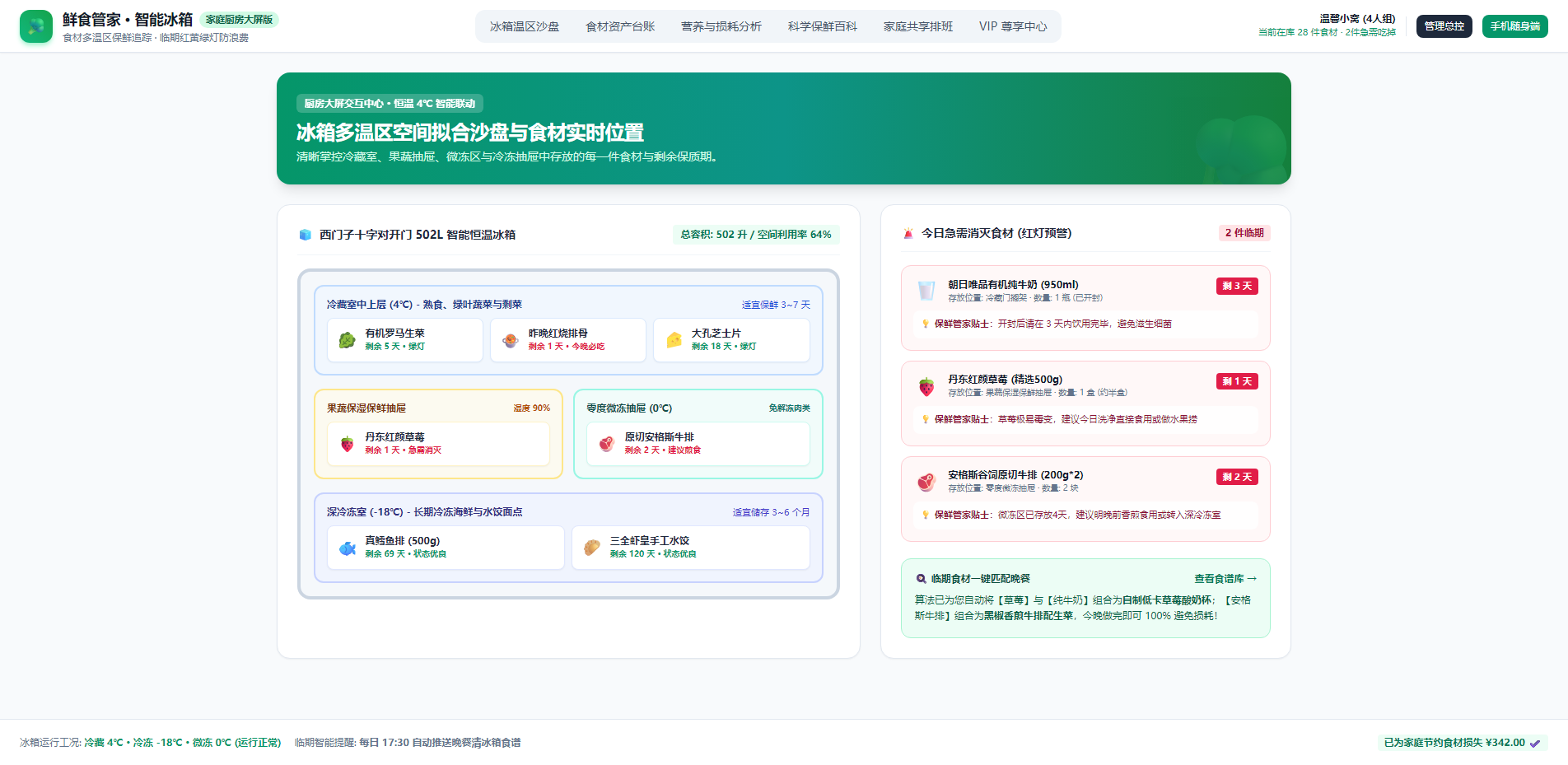The image size is (1568, 765).
Task: Click 果蔬保湿保鲜抽屉 zone heading
Action: pyautogui.click(x=366, y=408)
